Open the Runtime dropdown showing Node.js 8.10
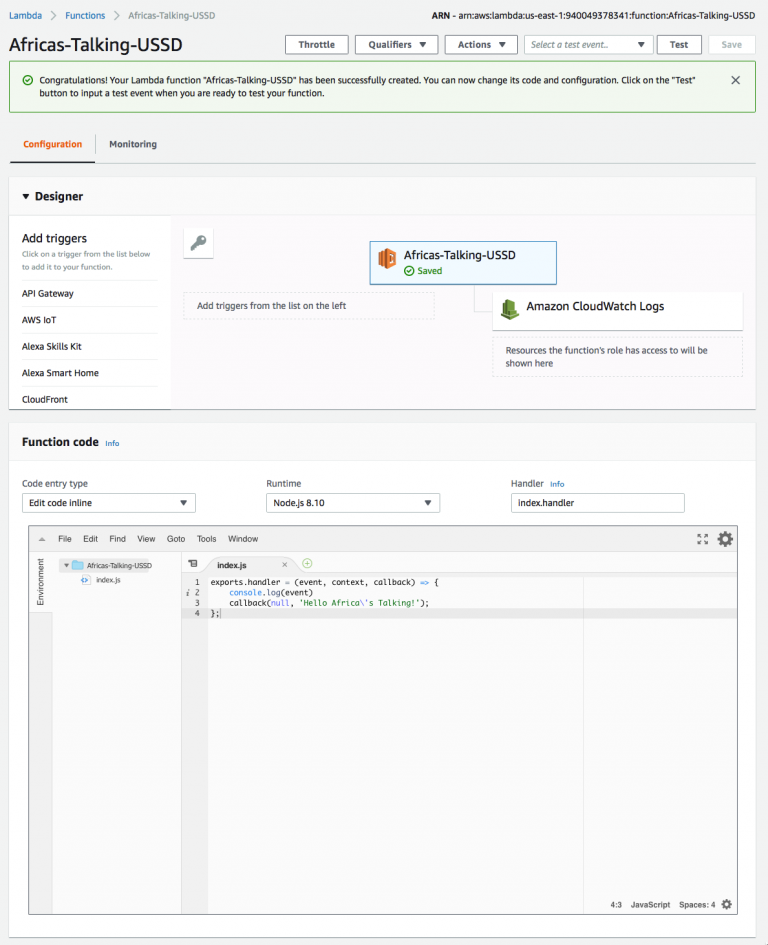The width and height of the screenshot is (768, 945). (352, 503)
